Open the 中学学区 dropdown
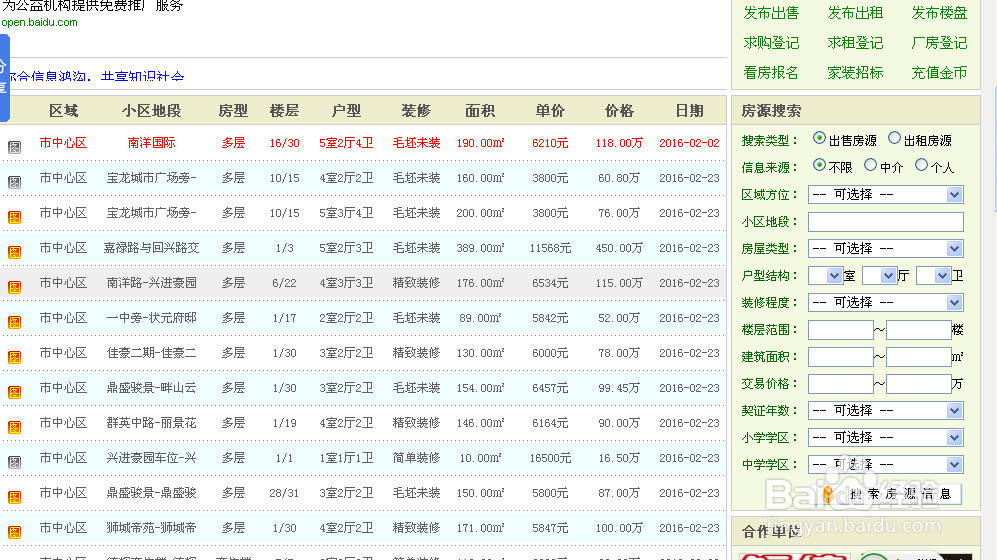This screenshot has height=560, width=997. 885,465
